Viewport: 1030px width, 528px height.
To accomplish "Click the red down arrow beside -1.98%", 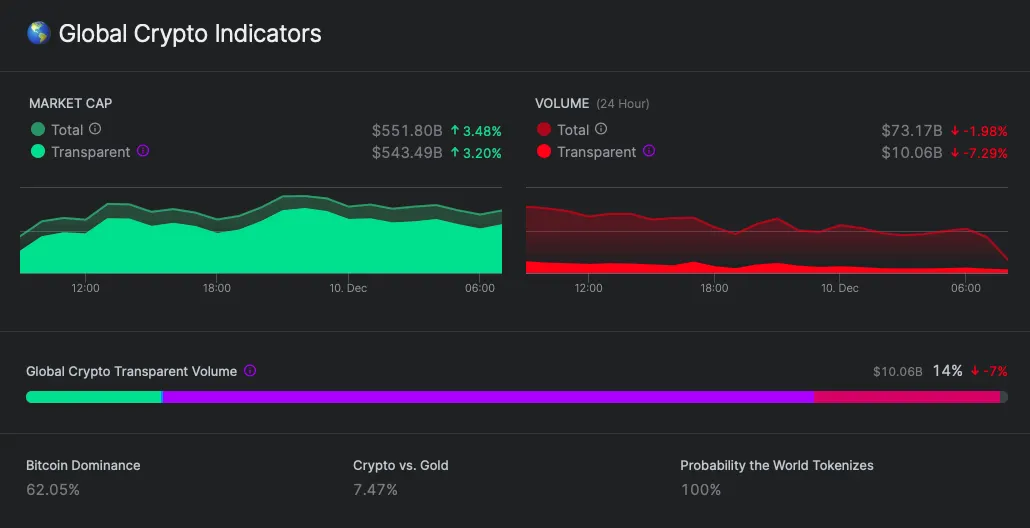I will pos(955,131).
